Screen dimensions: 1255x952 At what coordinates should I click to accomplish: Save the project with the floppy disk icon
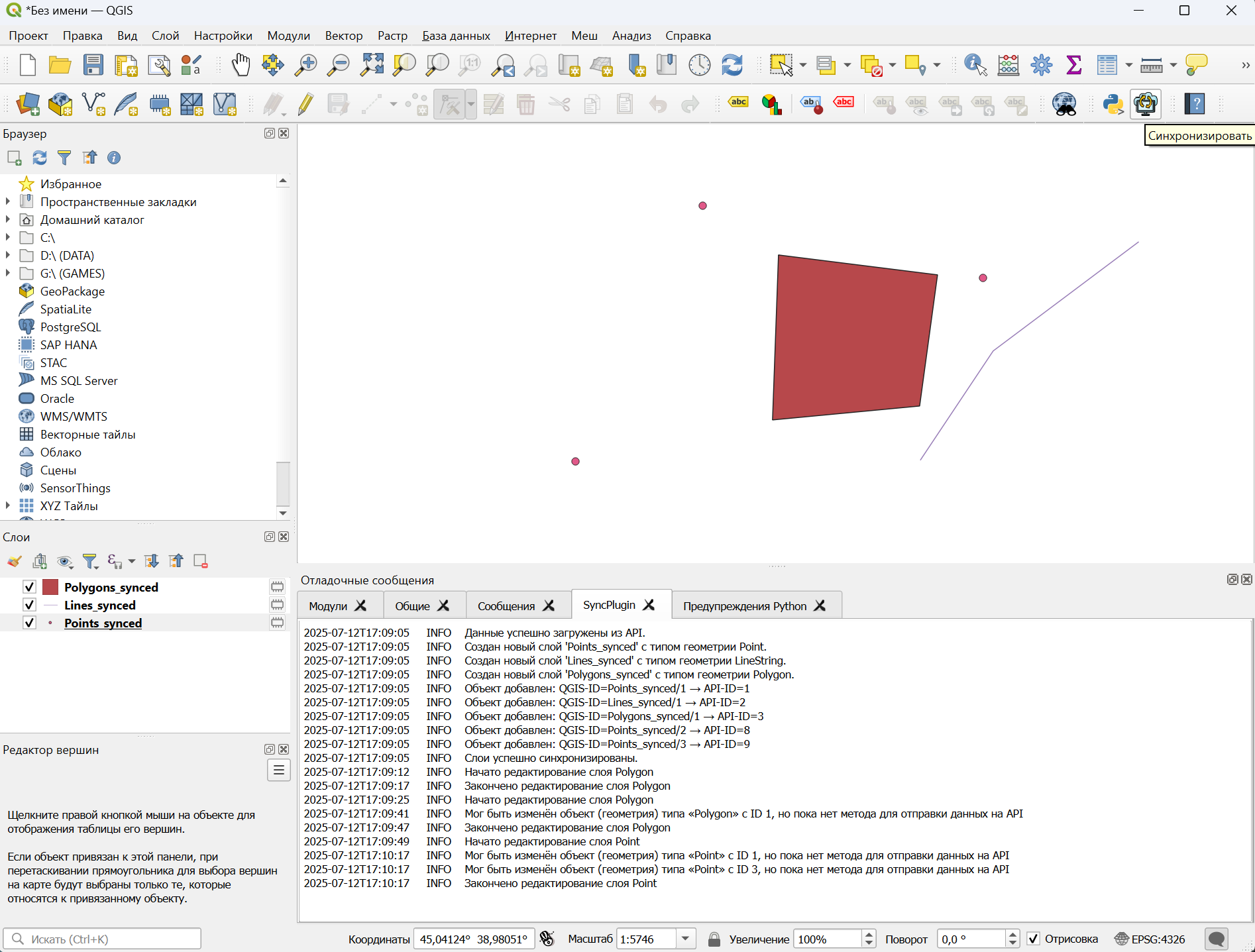pos(93,65)
